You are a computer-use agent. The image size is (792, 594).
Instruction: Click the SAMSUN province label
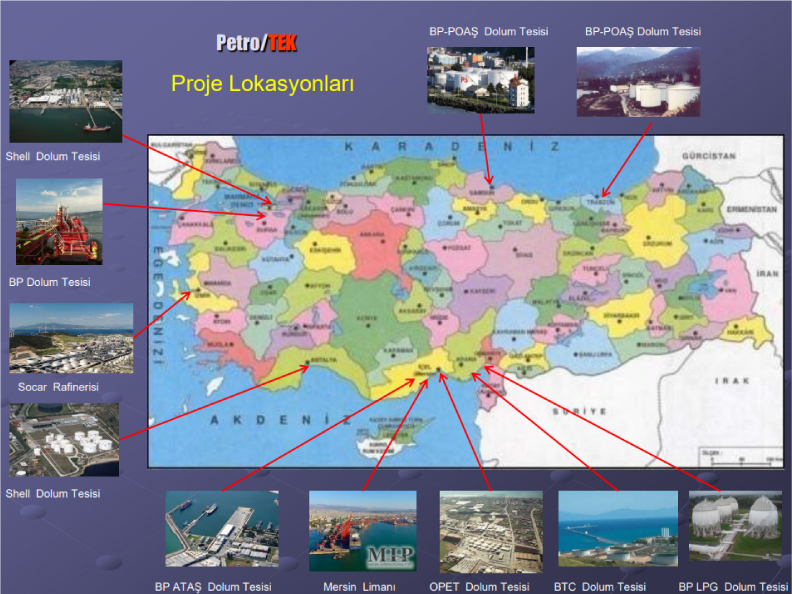(x=481, y=193)
